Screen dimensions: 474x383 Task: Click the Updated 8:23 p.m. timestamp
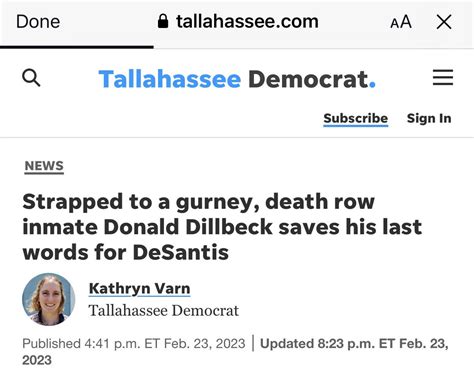[x=235, y=352]
